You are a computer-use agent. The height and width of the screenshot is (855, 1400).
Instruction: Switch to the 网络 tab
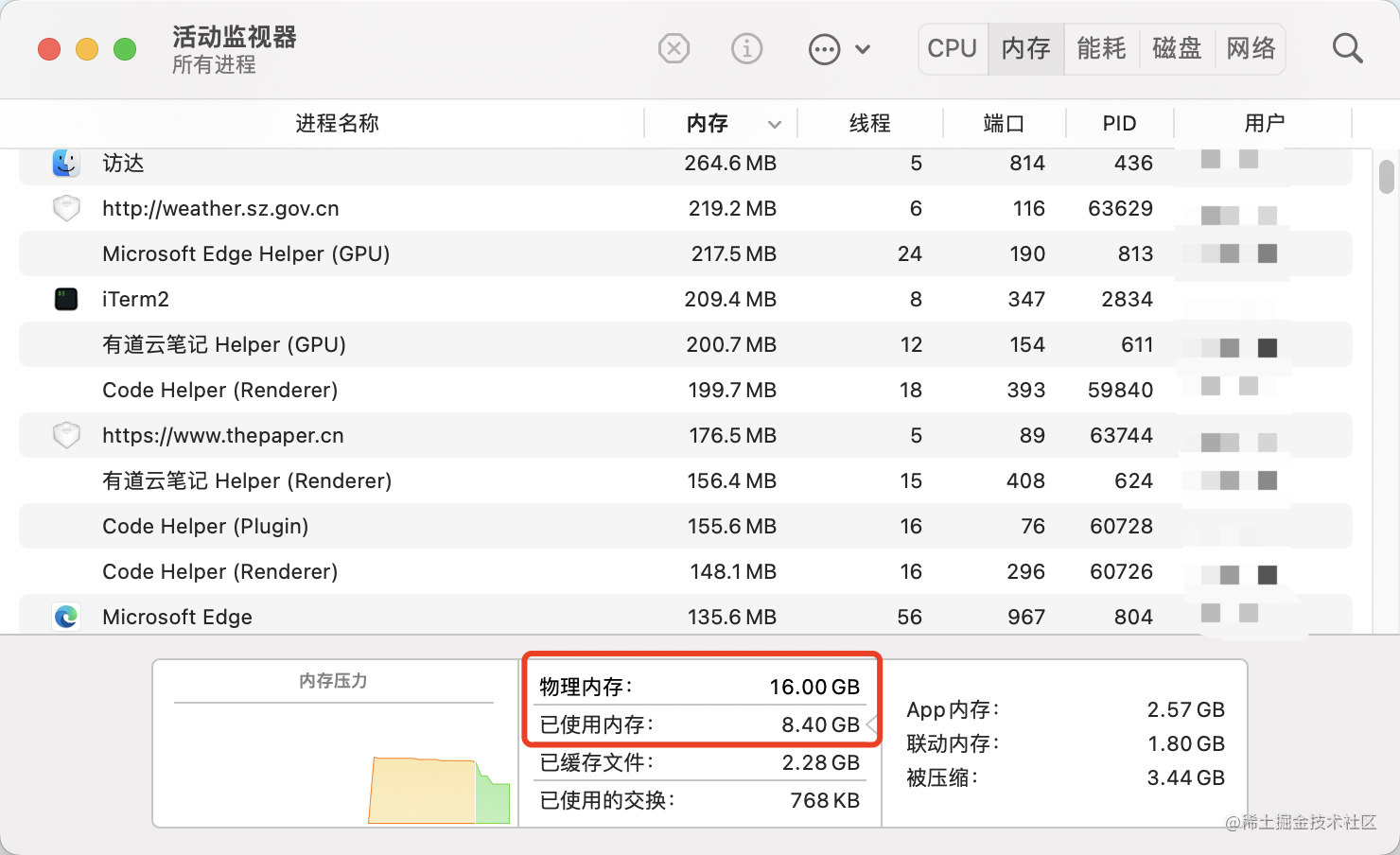tap(1251, 48)
